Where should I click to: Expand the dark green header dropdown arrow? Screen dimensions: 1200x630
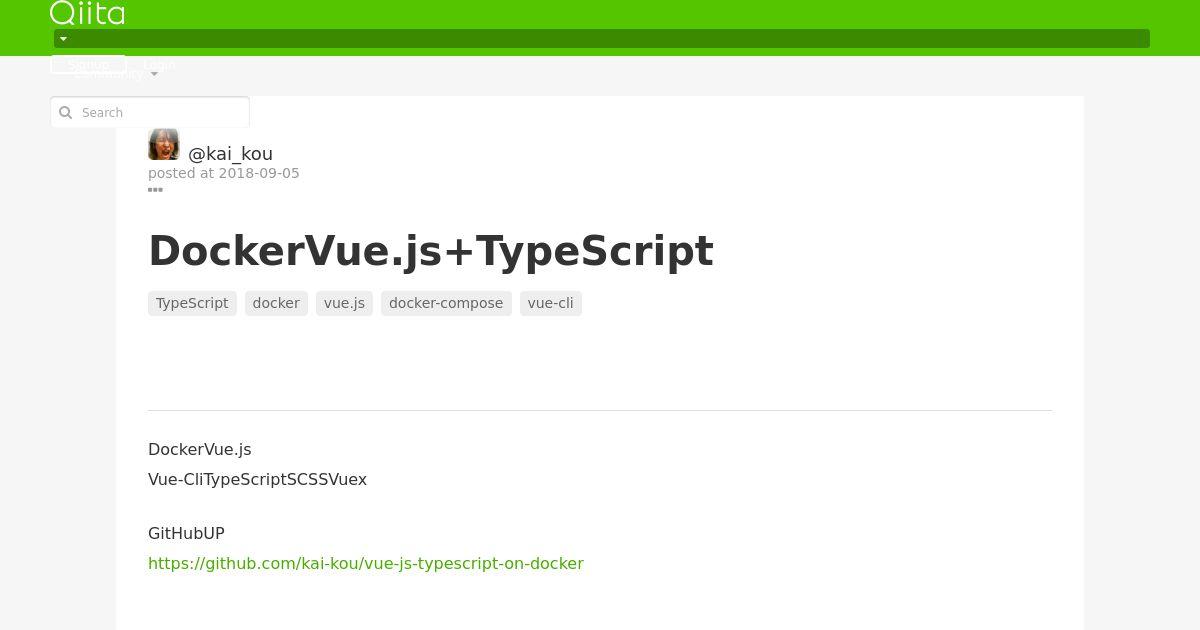[x=63, y=39]
